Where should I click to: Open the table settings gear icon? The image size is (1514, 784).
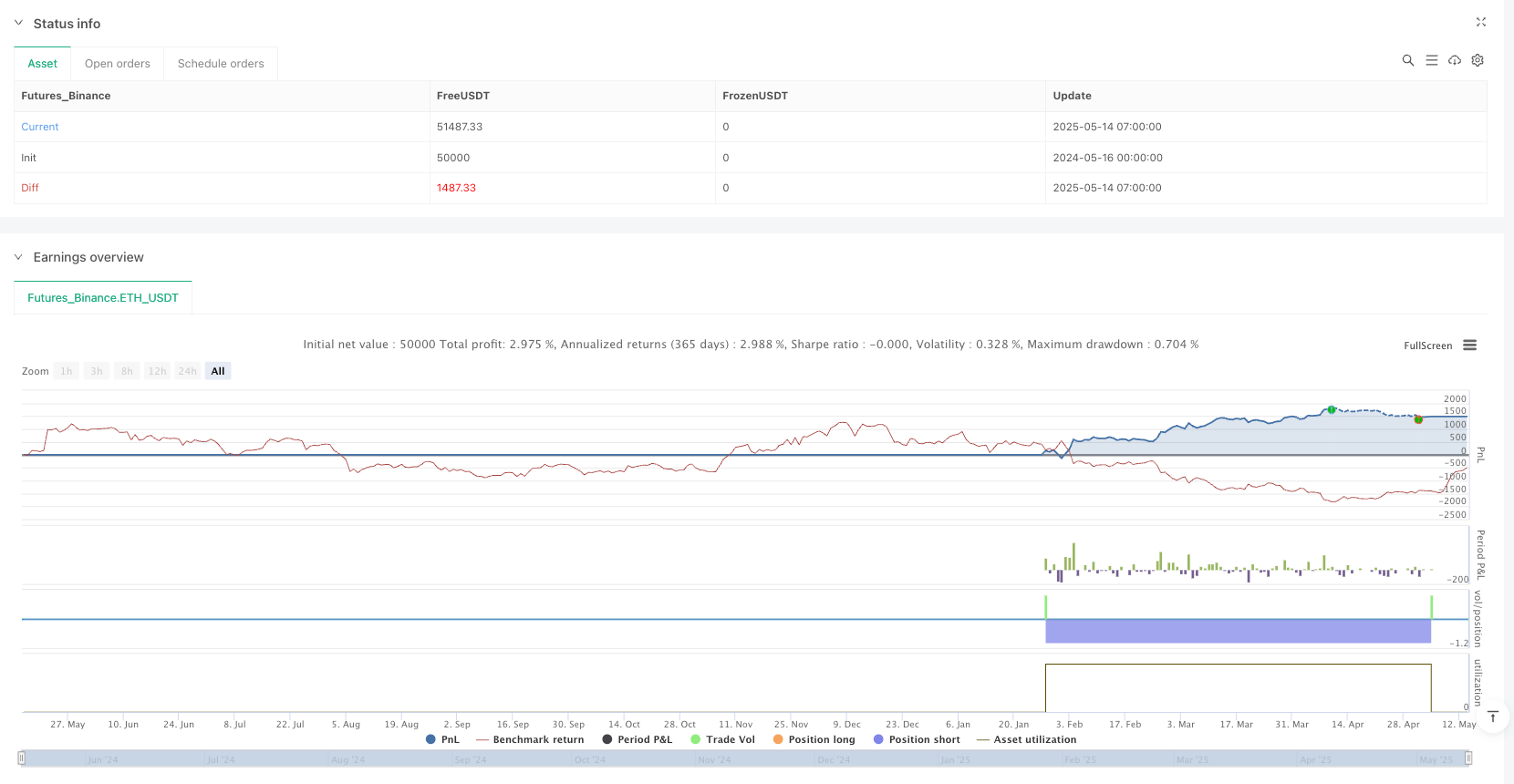[x=1478, y=60]
